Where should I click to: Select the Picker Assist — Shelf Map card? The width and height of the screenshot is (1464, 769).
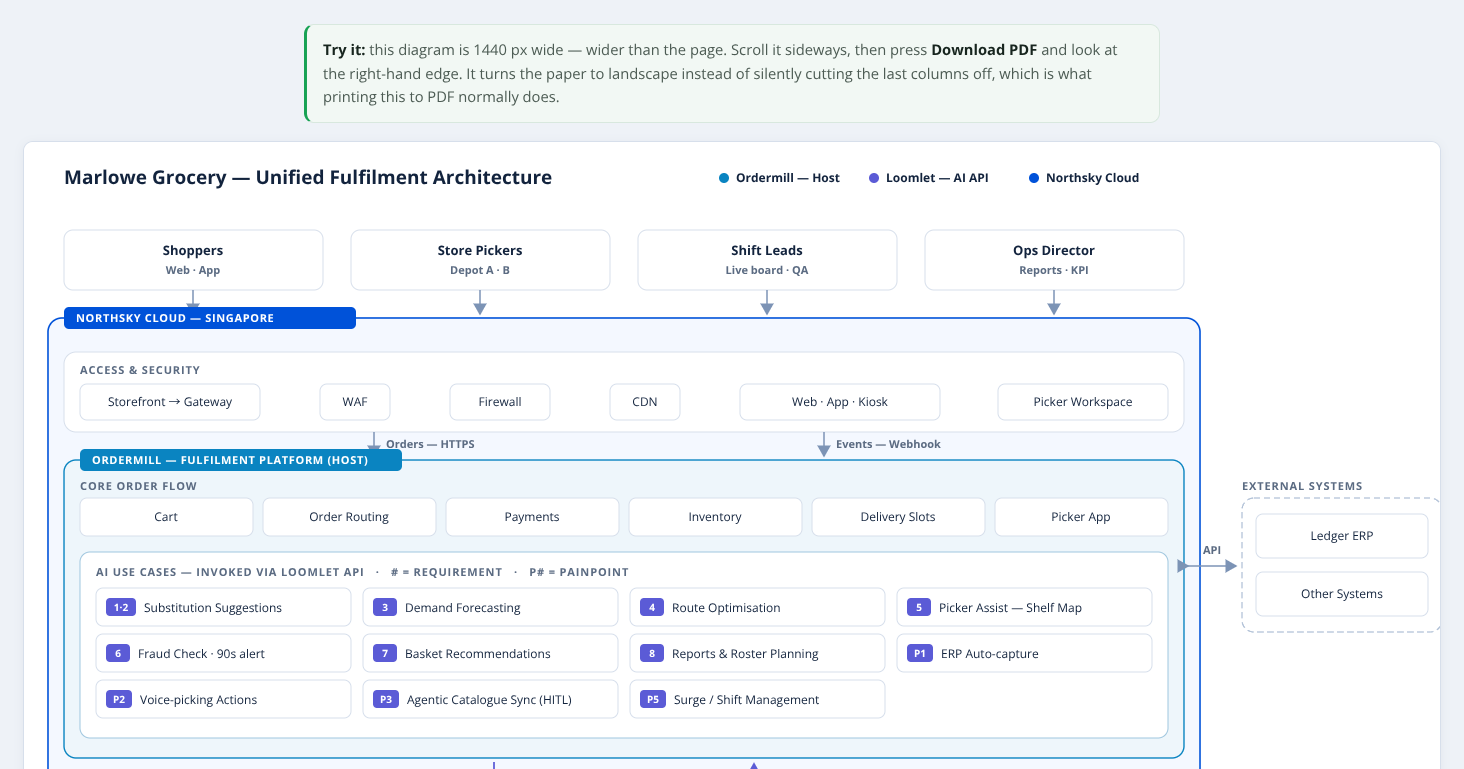[x=1025, y=607]
